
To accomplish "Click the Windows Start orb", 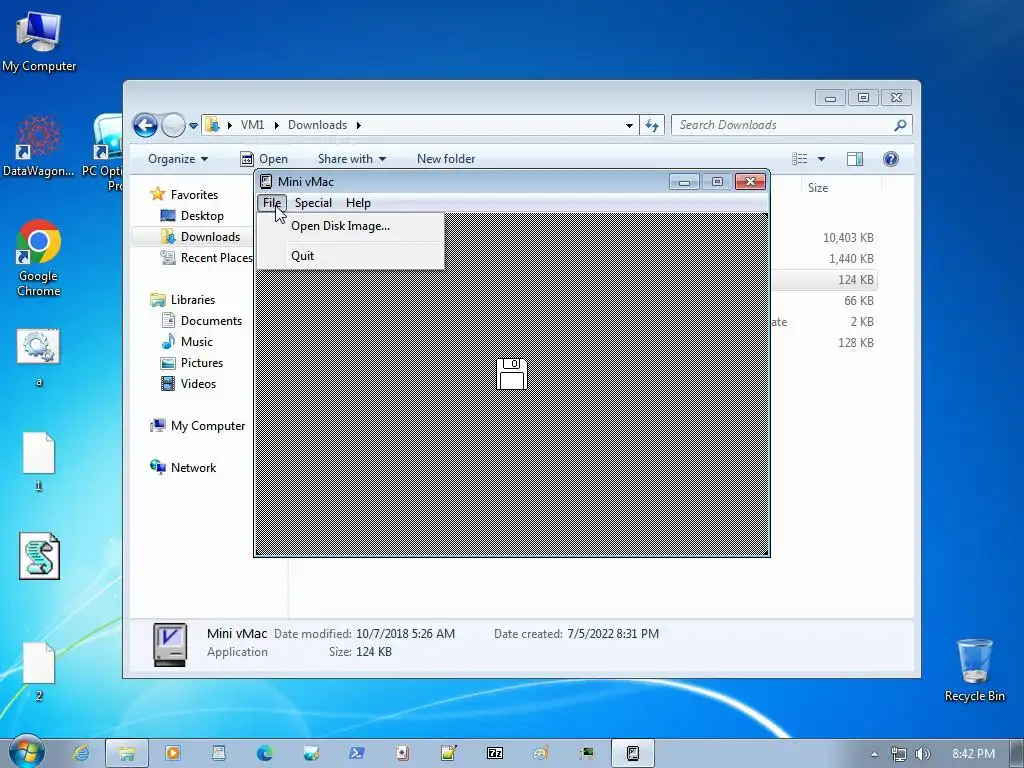I will point(26,753).
